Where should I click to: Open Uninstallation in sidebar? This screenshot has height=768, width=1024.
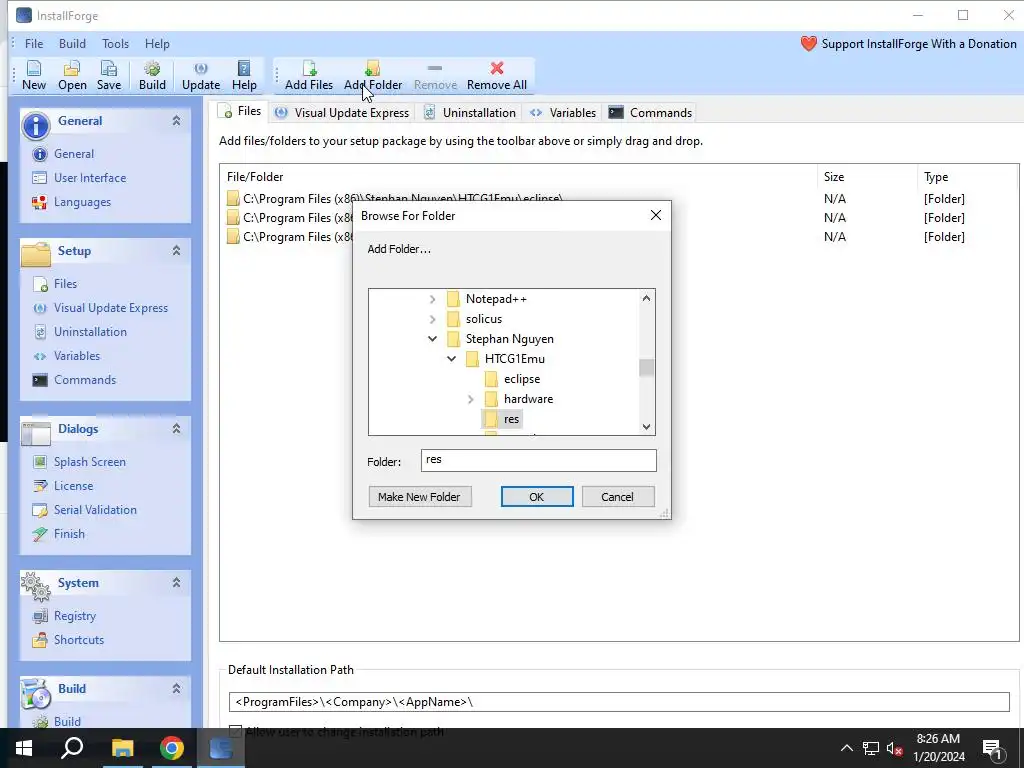click(90, 332)
